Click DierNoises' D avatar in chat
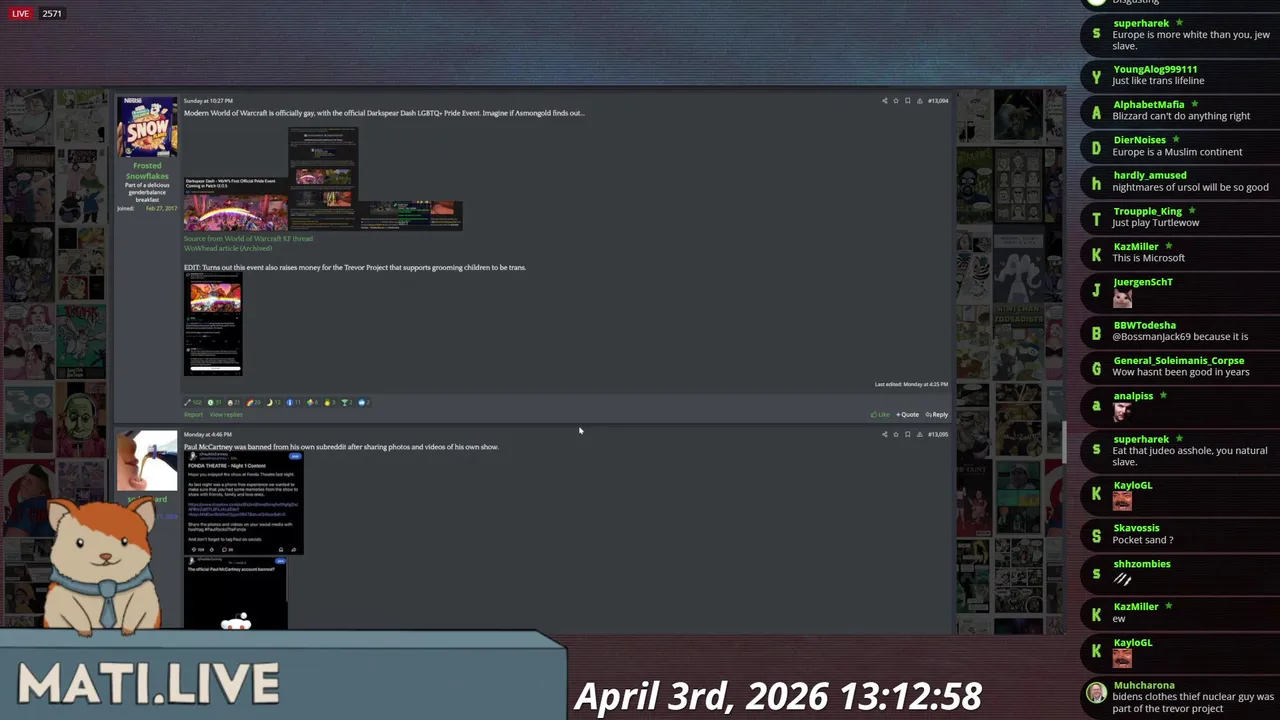1280x720 pixels. (x=1096, y=148)
